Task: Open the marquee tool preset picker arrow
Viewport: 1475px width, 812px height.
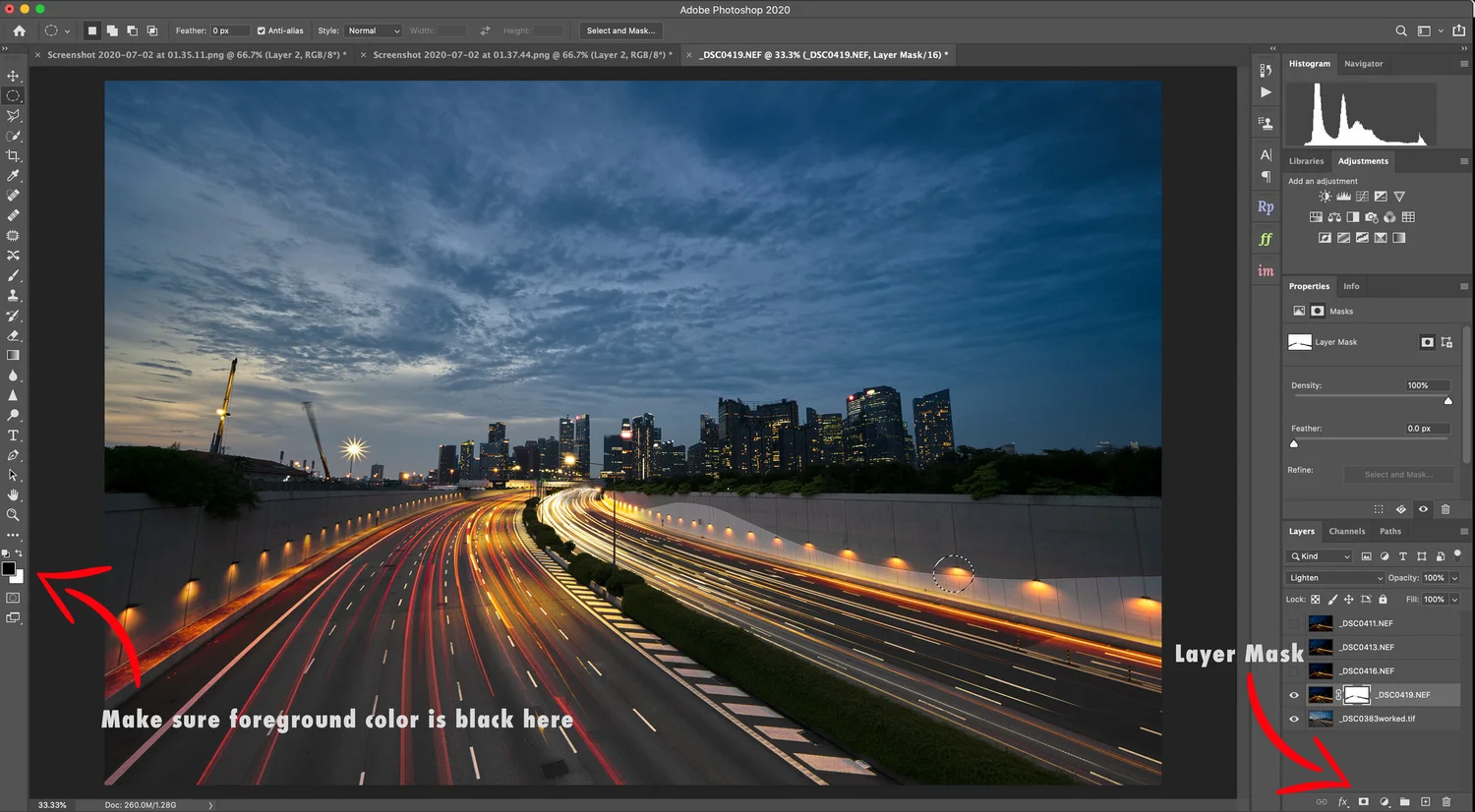Action: point(67,31)
